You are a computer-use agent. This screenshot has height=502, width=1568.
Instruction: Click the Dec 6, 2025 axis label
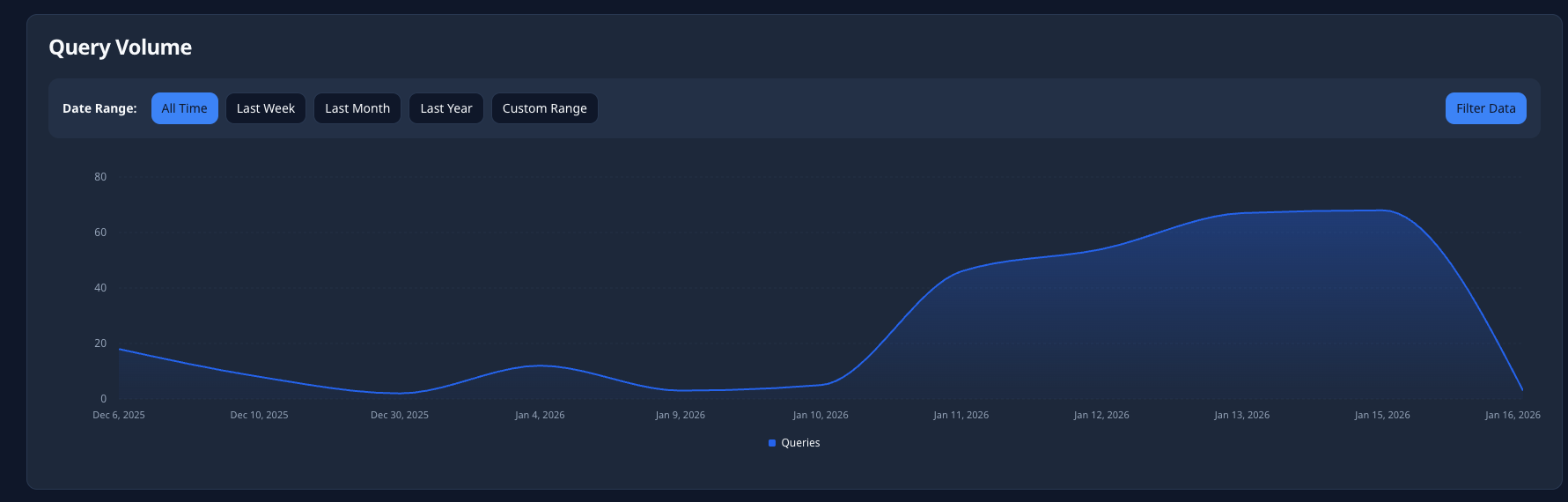point(119,415)
